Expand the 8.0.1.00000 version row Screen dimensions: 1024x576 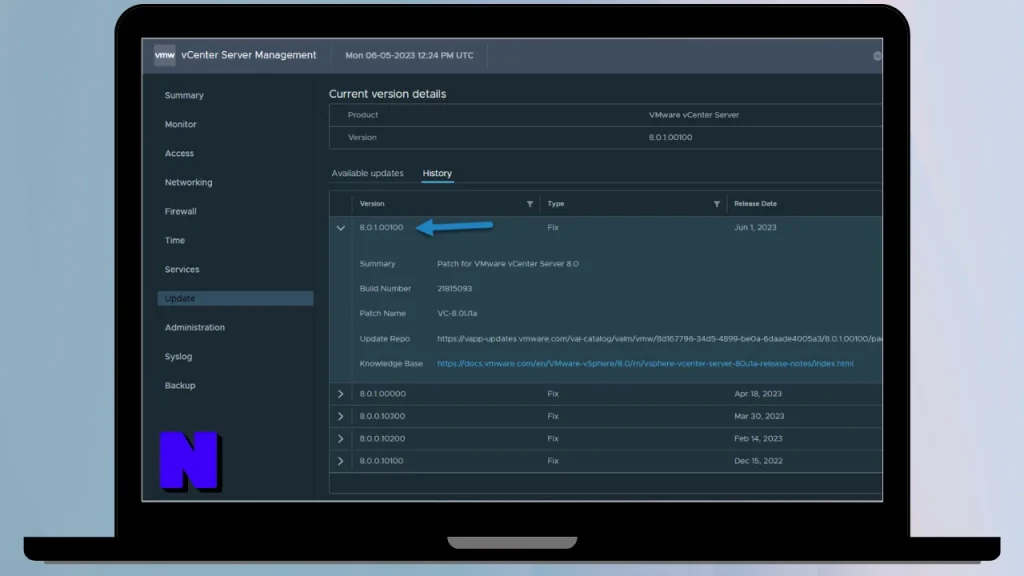click(340, 394)
